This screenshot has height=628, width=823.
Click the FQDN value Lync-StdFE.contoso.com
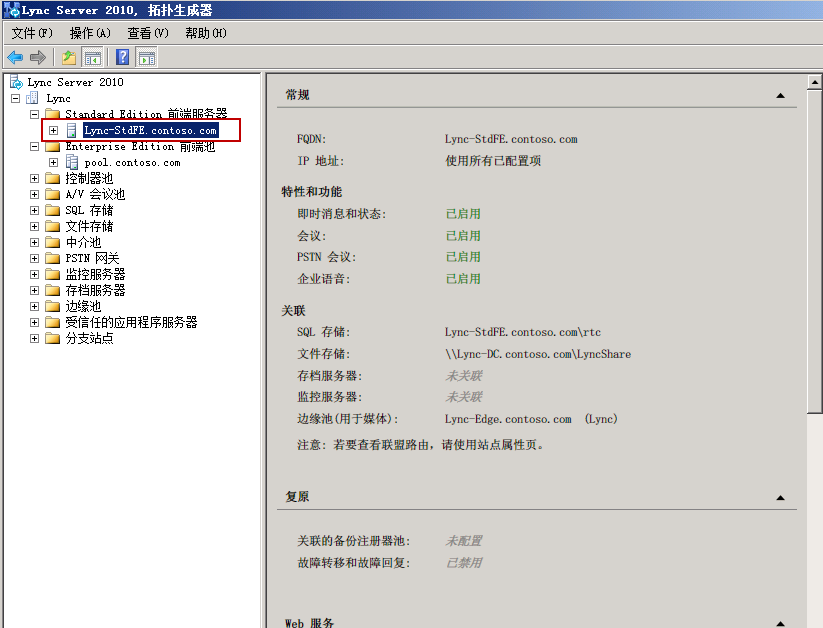coord(511,139)
